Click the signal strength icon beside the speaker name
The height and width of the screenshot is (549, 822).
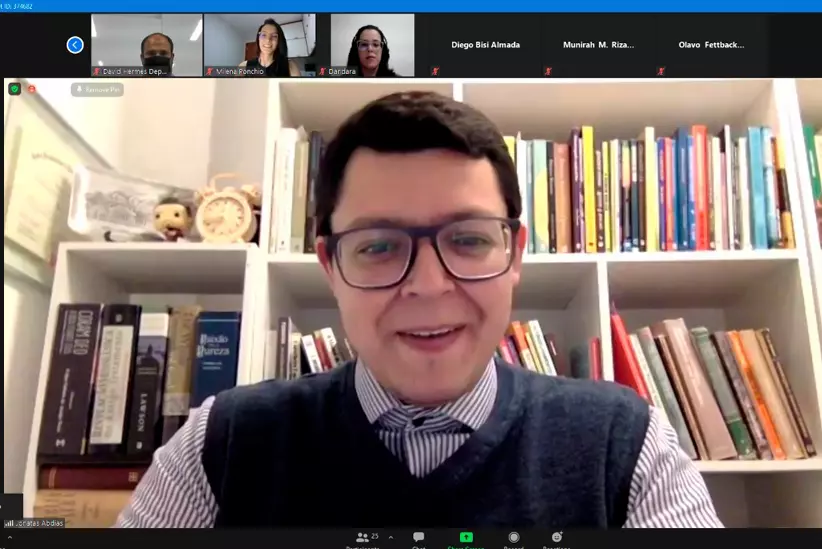[x=10, y=523]
